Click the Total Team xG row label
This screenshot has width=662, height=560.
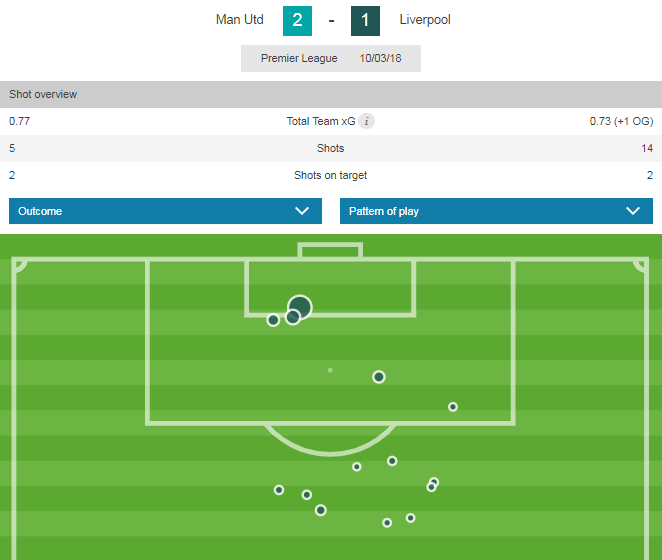(320, 121)
